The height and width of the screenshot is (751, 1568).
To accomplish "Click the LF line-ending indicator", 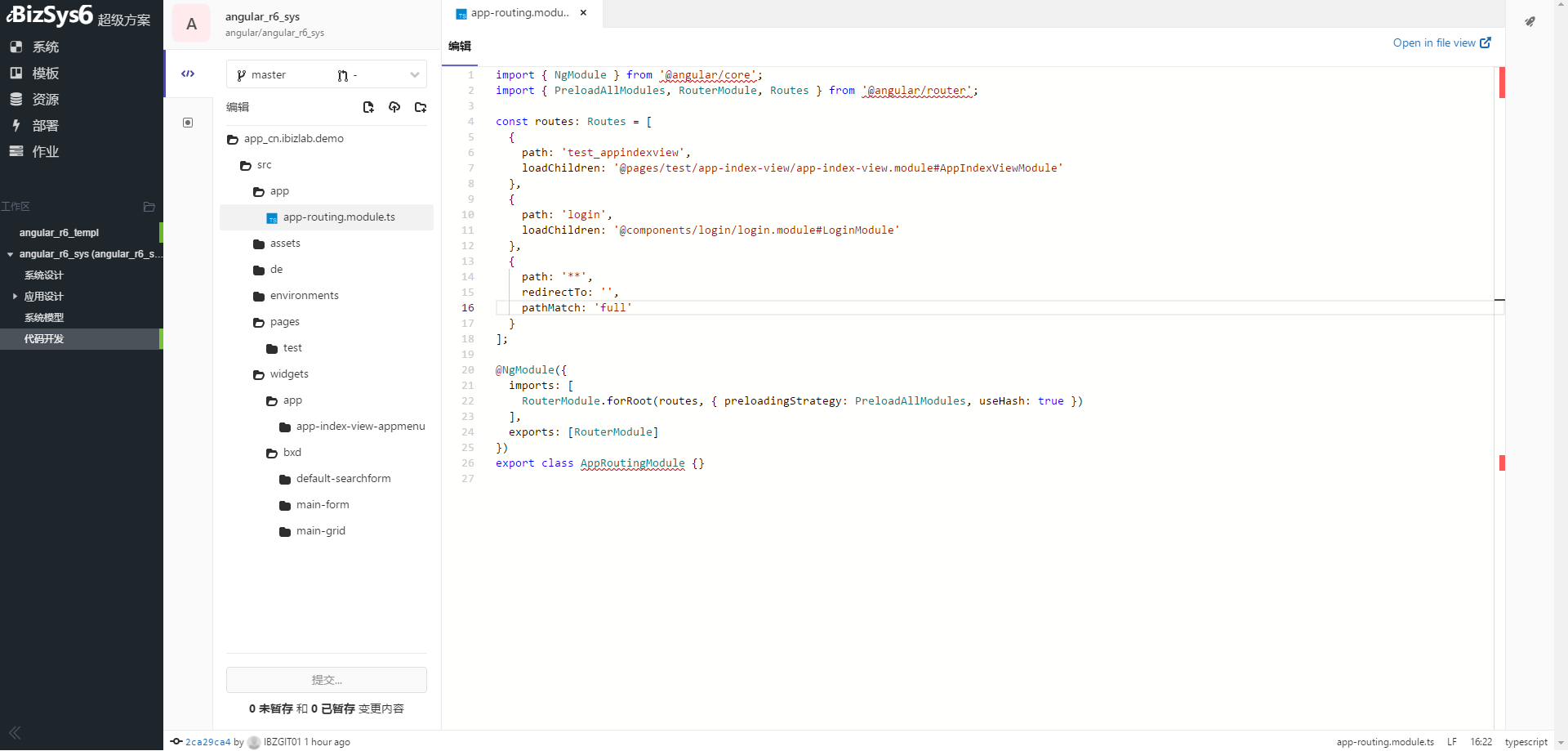I will point(1452,742).
